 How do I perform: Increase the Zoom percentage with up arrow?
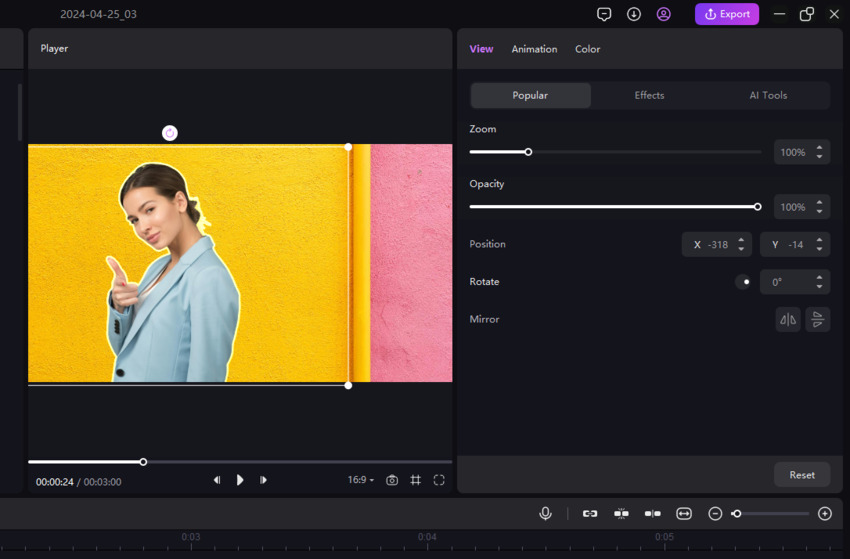point(819,148)
